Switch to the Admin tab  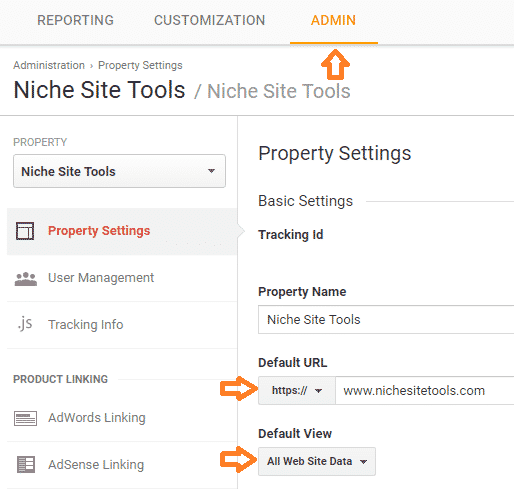click(x=333, y=20)
